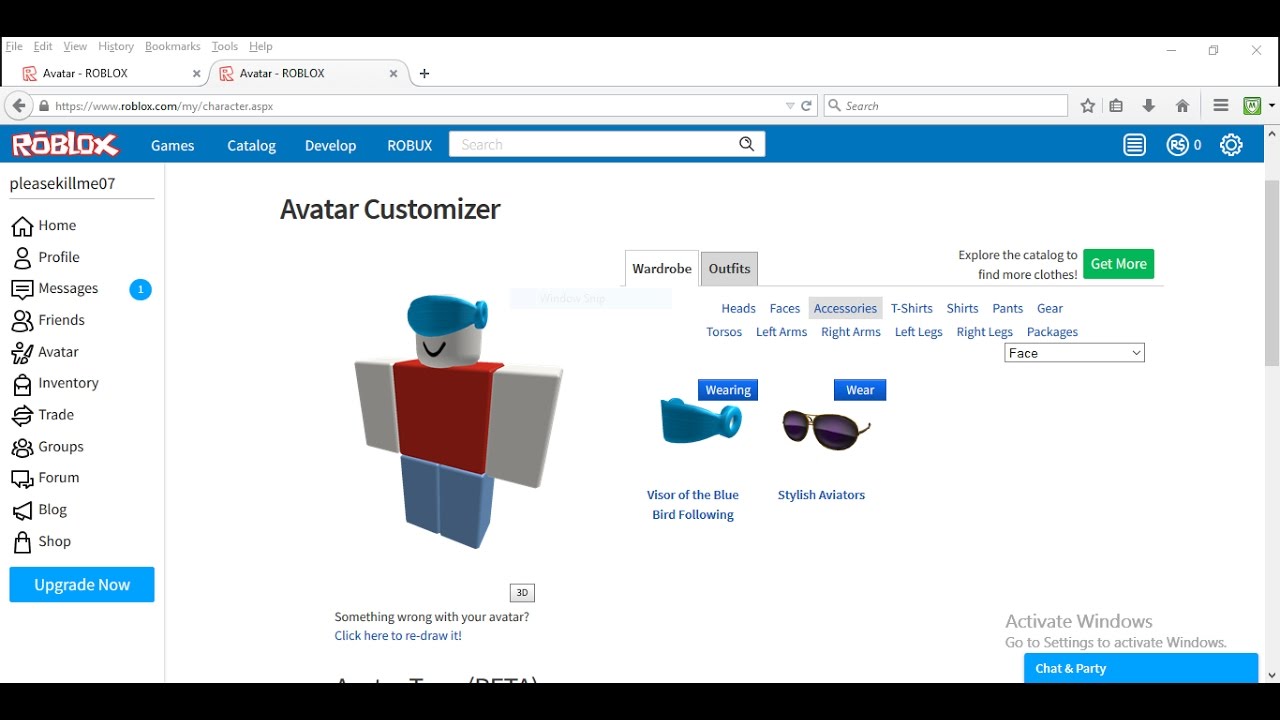Reload the page with refresh icon
Screen dimensions: 1280x720
[806, 106]
